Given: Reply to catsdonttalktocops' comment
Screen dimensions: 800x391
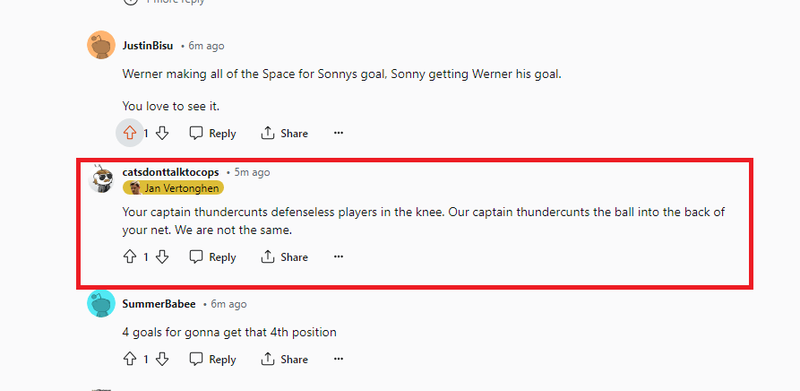Looking at the screenshot, I should coord(213,257).
